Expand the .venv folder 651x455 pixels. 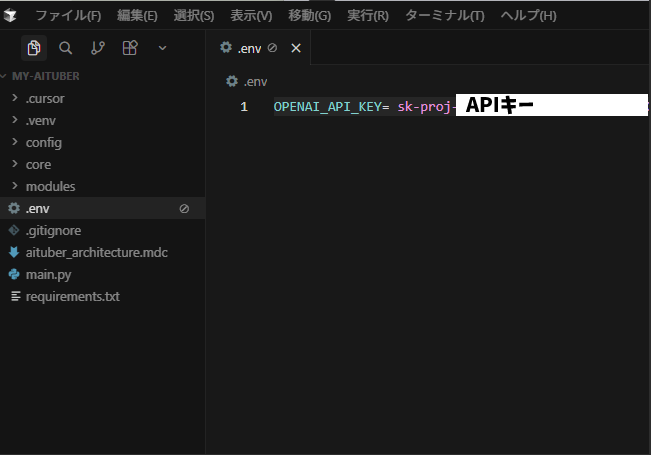coord(43,120)
